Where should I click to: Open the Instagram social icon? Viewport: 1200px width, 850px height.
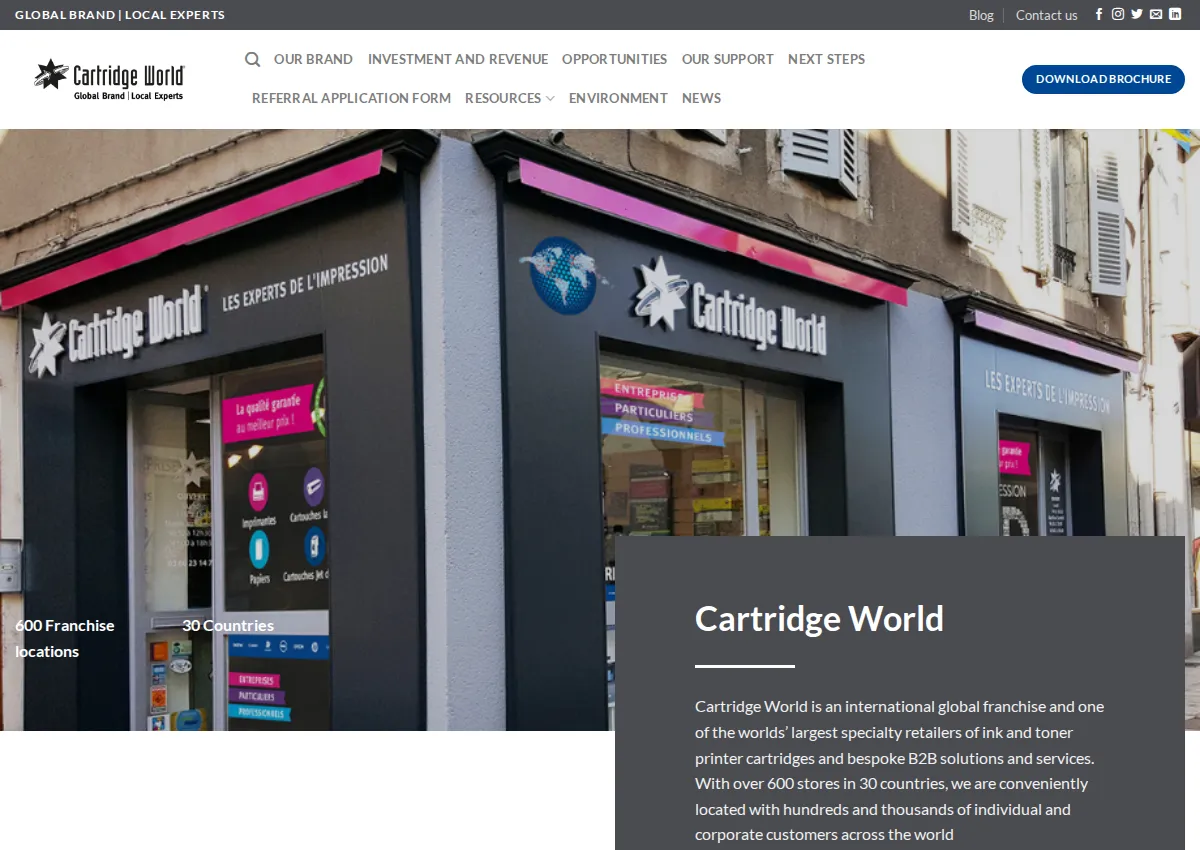[x=1118, y=14]
